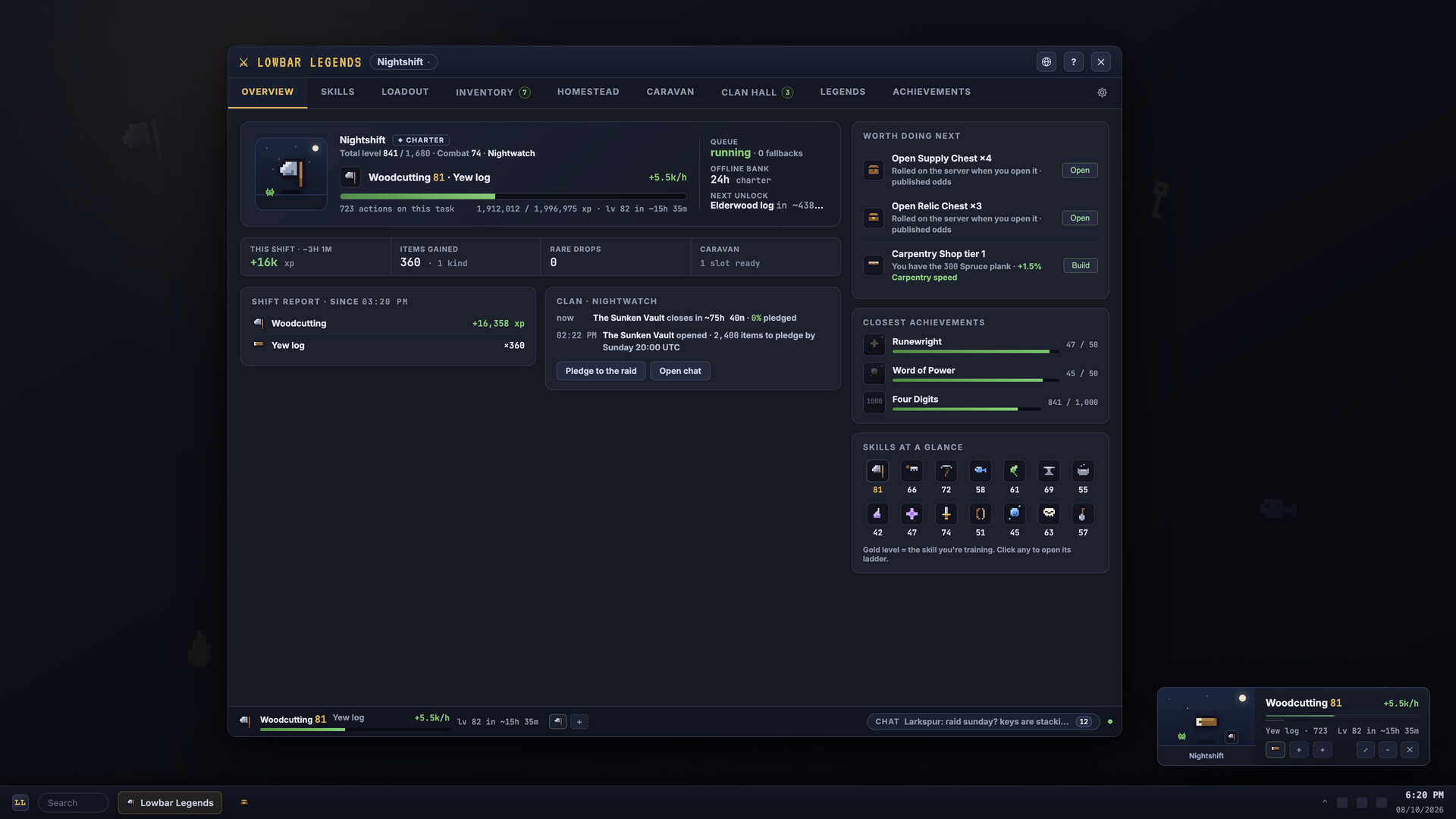This screenshot has height=819, width=1456.
Task: Go to the Clan Hall tab
Action: coord(757,93)
